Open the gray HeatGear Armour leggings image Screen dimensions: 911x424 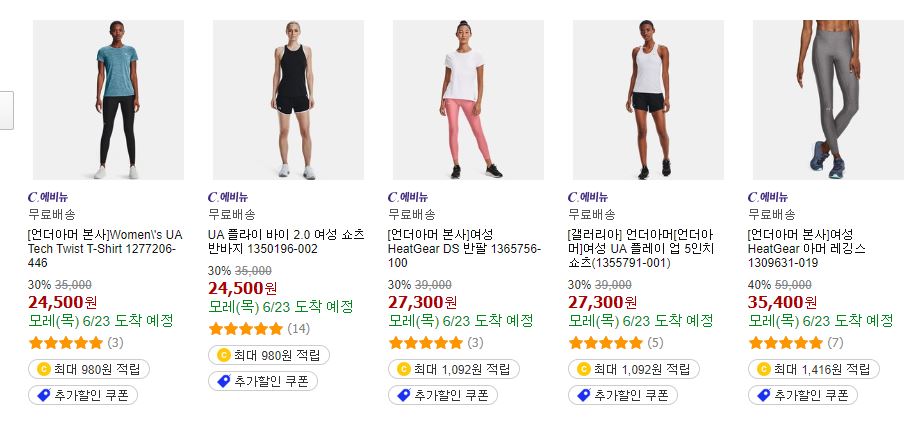tap(828, 100)
